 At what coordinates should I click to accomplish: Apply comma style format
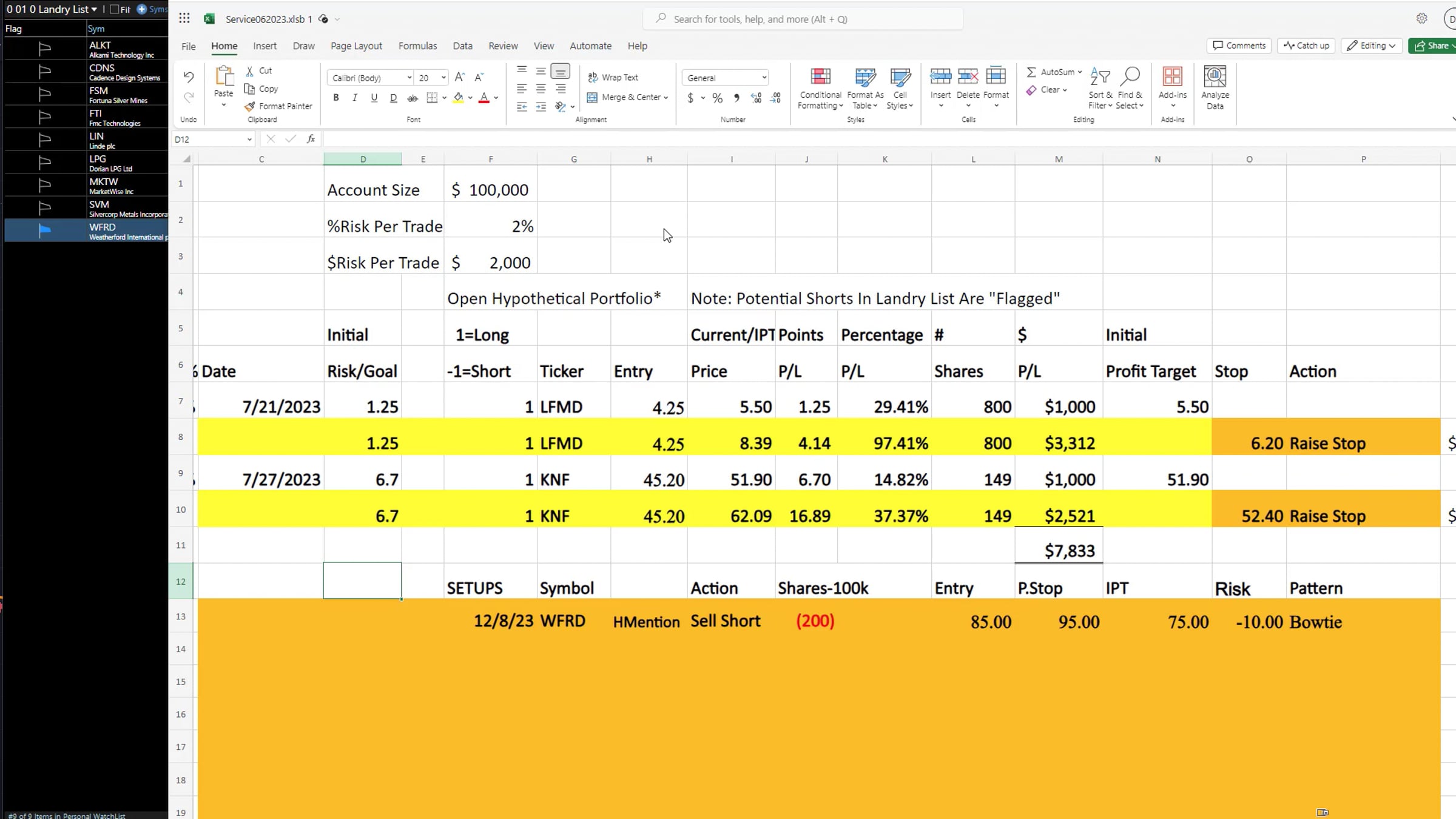[736, 98]
